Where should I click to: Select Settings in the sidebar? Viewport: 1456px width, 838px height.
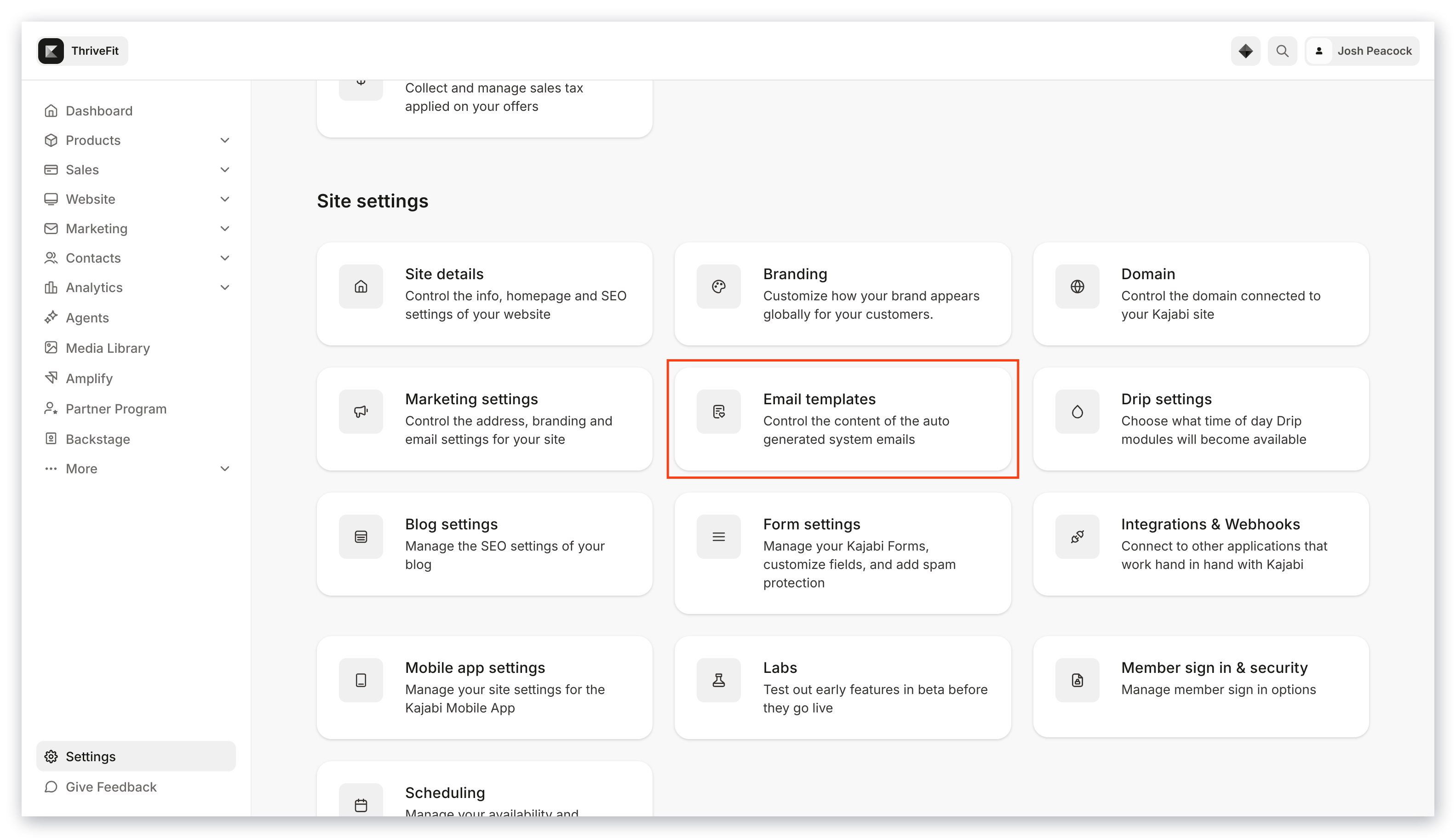click(x=136, y=756)
